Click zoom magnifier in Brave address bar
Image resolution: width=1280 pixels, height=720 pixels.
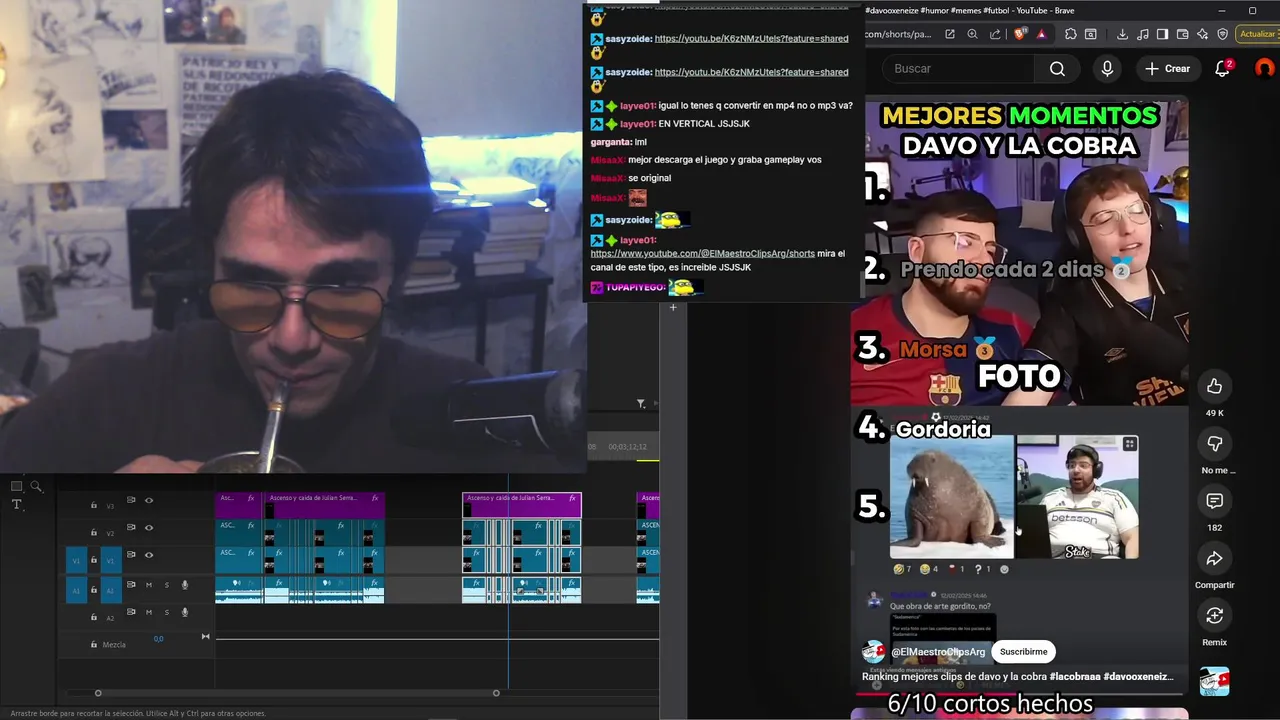pyautogui.click(x=972, y=34)
